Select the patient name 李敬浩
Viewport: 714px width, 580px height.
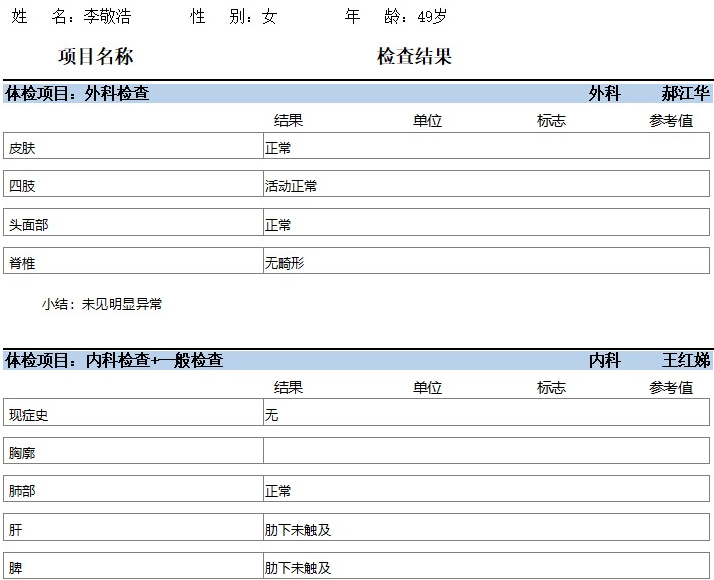[x=107, y=17]
